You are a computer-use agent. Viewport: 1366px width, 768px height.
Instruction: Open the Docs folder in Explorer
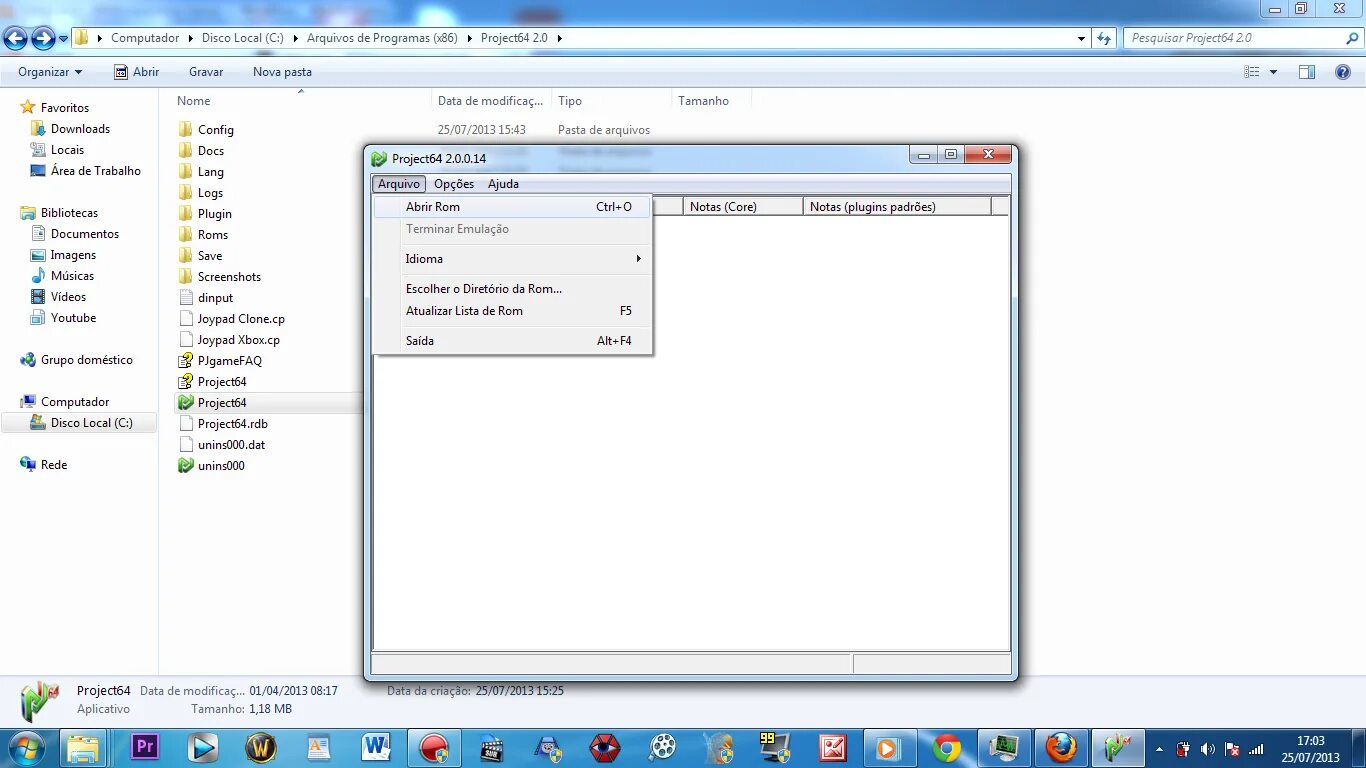(201, 151)
